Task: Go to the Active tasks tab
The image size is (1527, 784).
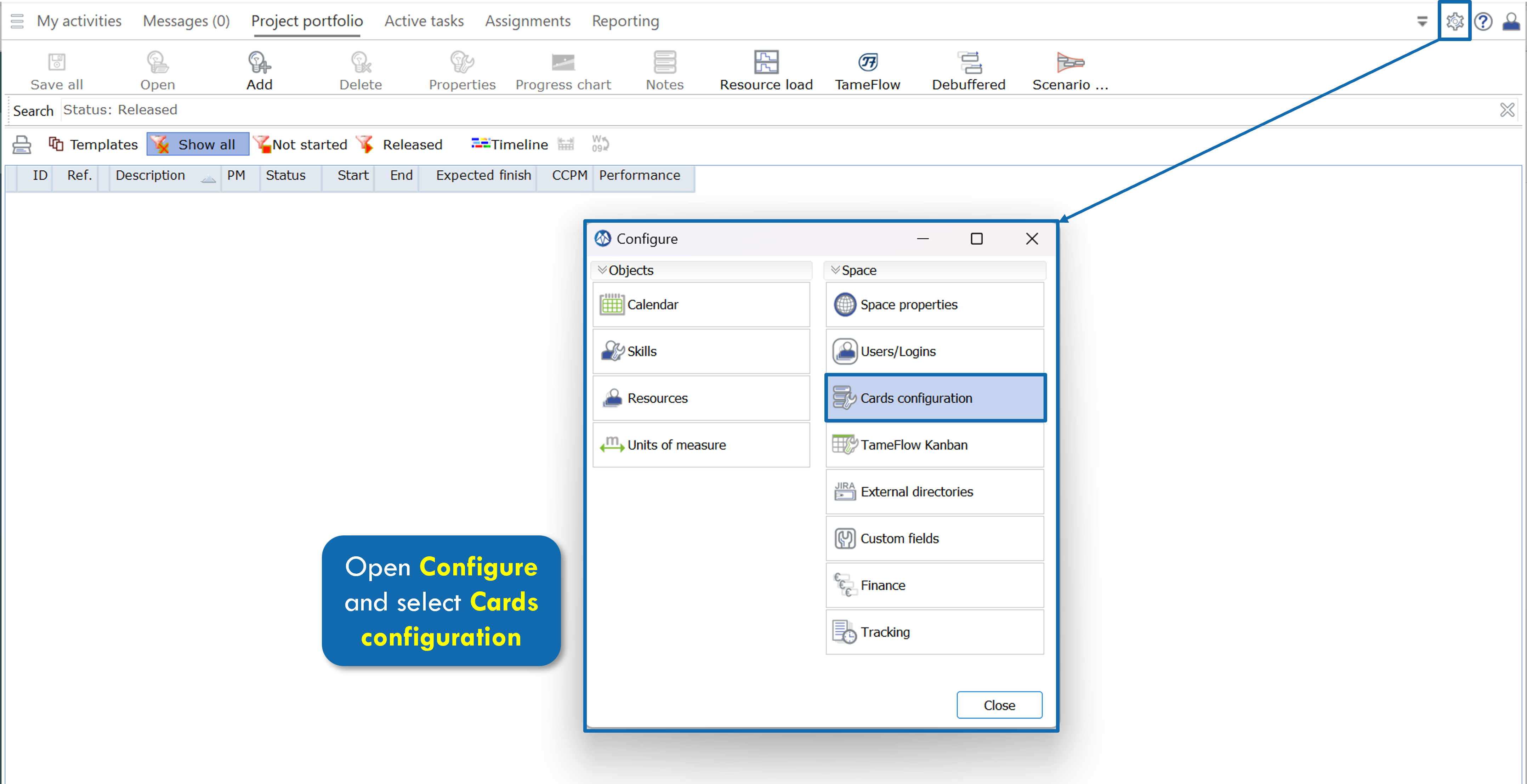Action: (x=424, y=21)
